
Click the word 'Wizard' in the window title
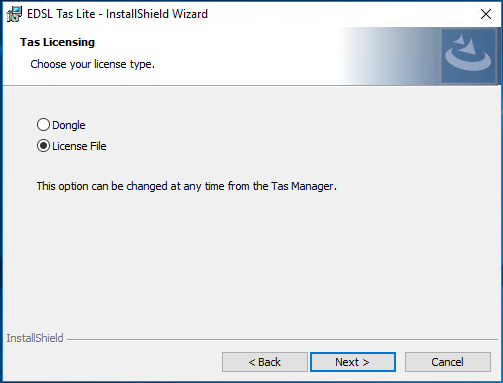coord(190,14)
